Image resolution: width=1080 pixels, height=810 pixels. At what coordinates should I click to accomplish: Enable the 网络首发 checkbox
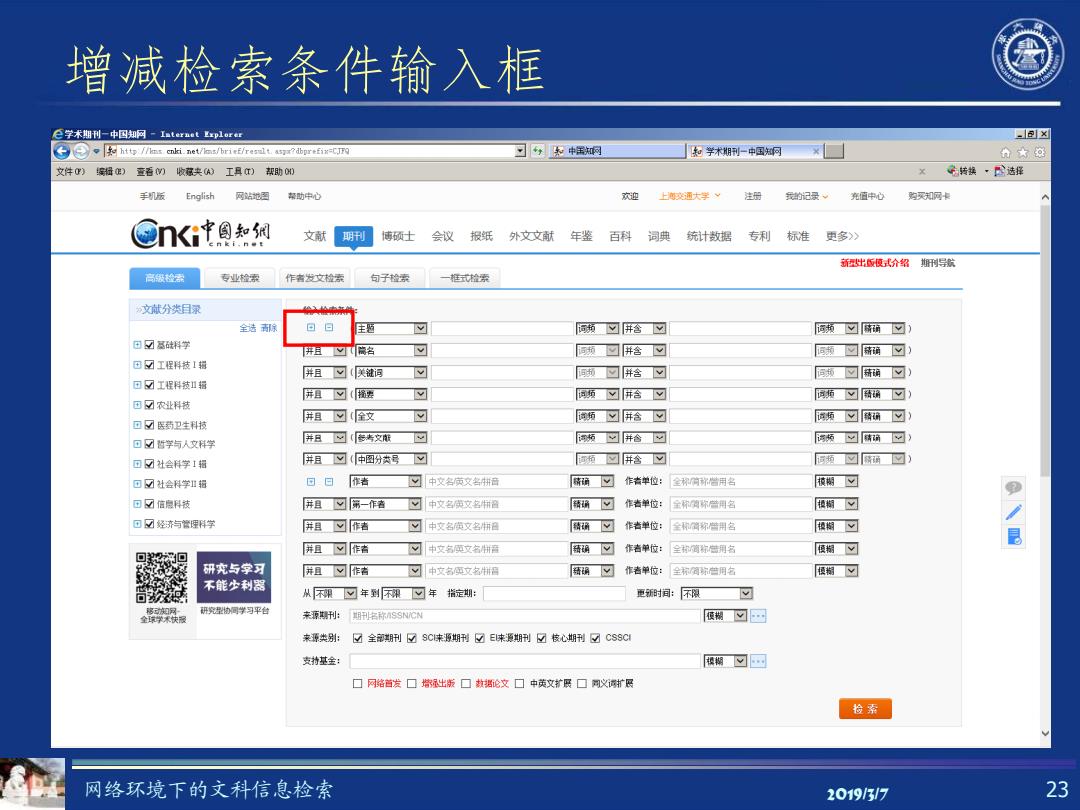(x=357, y=684)
